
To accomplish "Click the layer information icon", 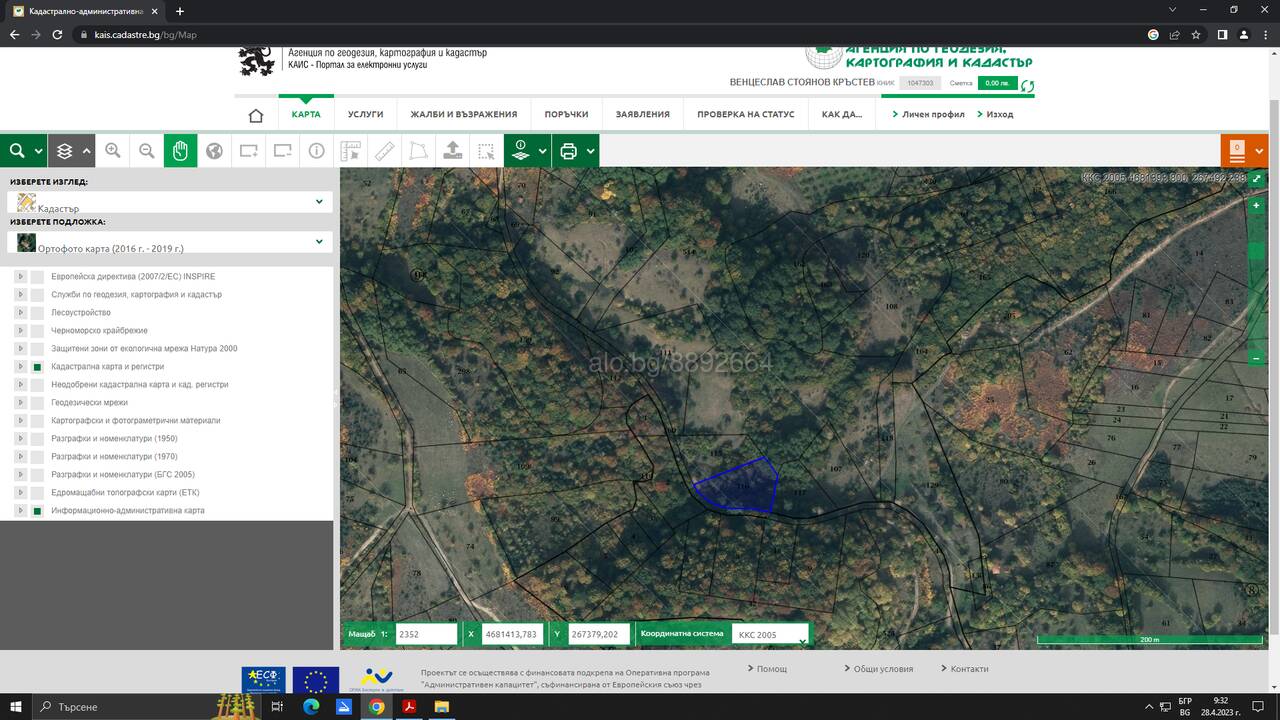I will (x=520, y=151).
